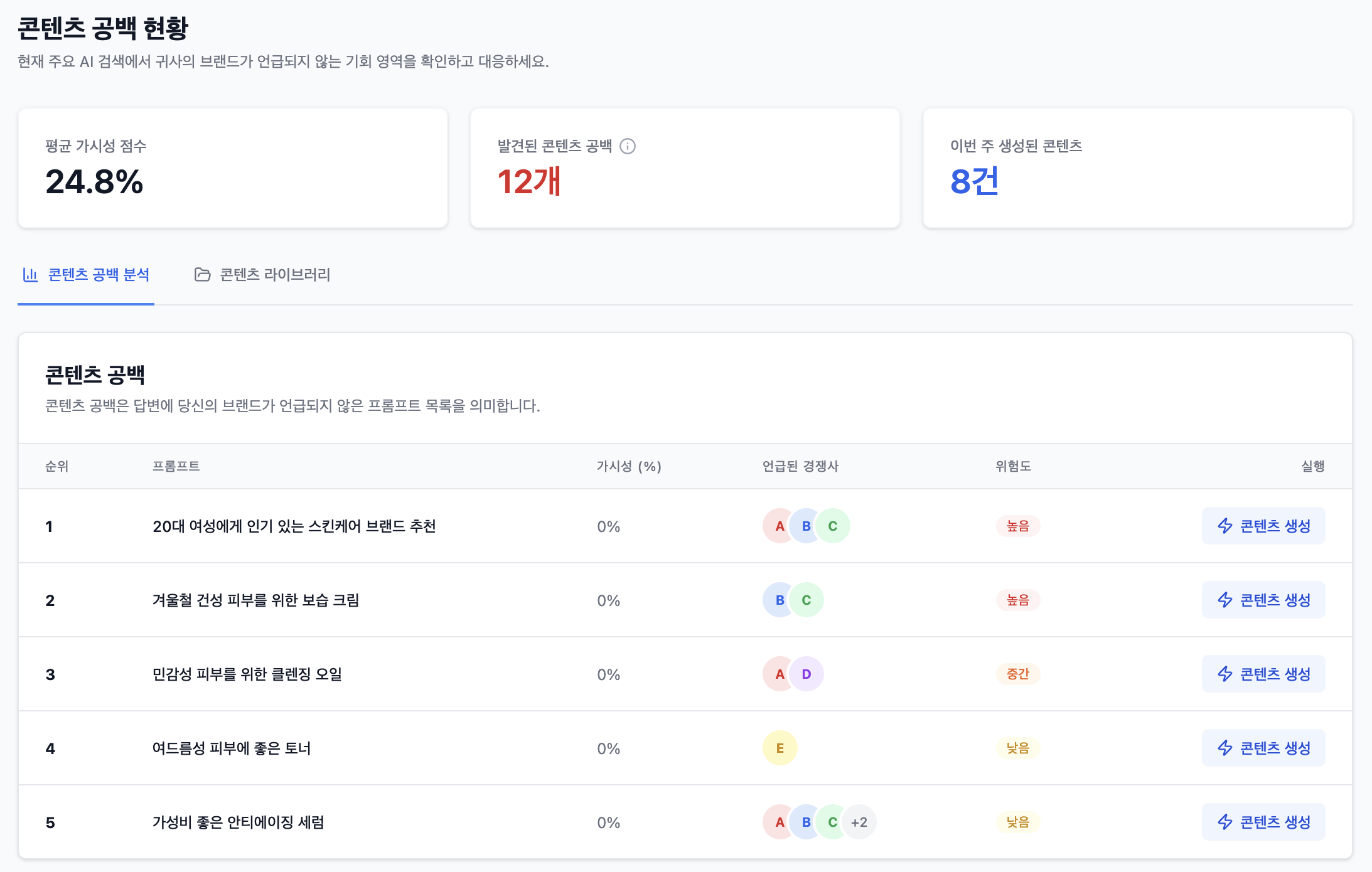Click competitor E avatar in row 4
Image resolution: width=1372 pixels, height=872 pixels.
[x=780, y=748]
